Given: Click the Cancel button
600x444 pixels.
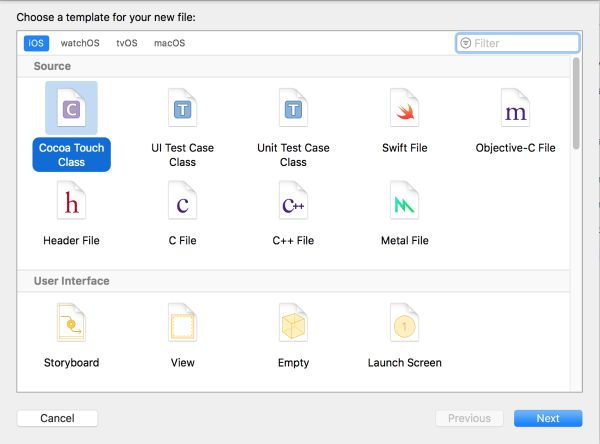Looking at the screenshot, I should click(57, 418).
